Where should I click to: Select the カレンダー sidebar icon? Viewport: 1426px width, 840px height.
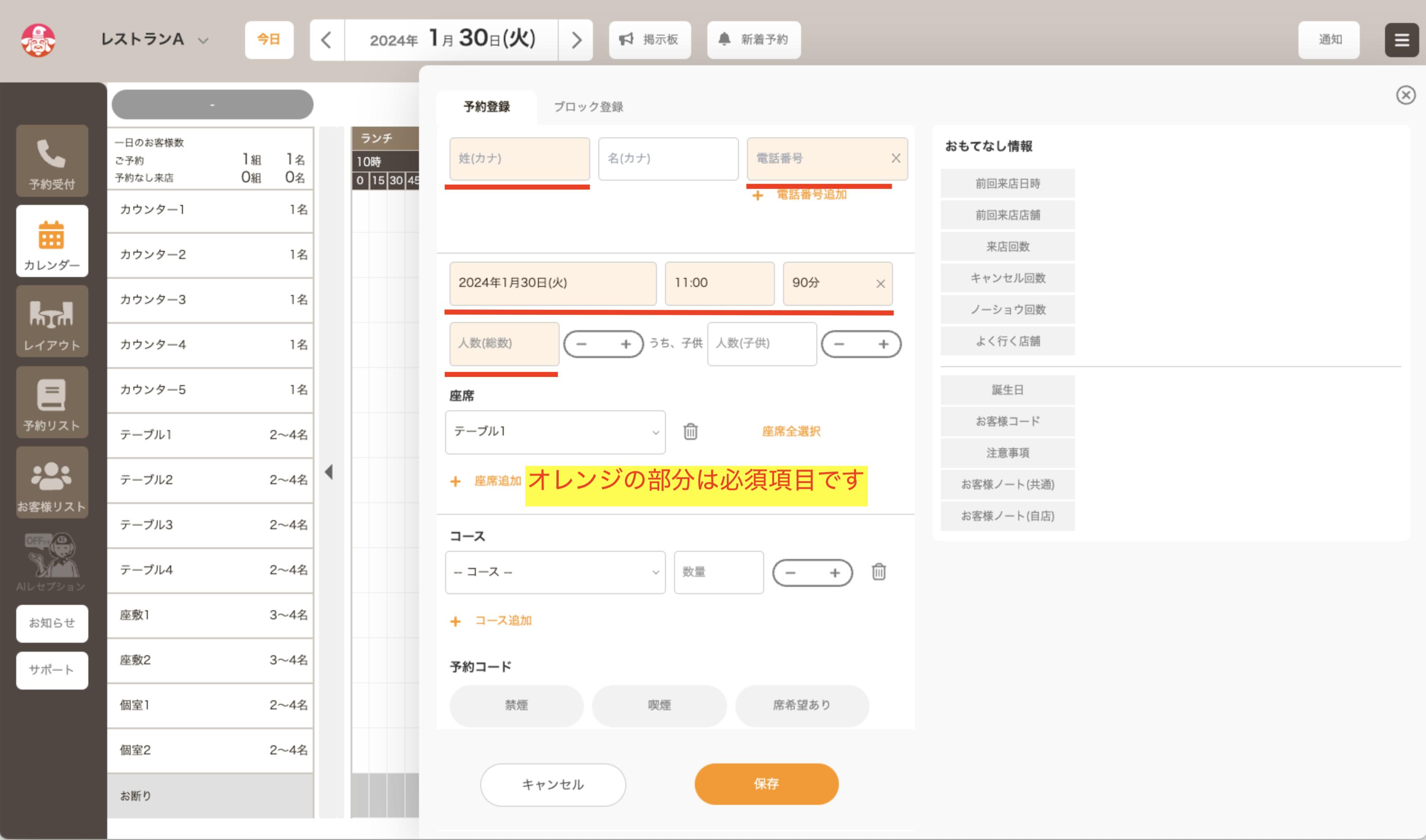51,241
